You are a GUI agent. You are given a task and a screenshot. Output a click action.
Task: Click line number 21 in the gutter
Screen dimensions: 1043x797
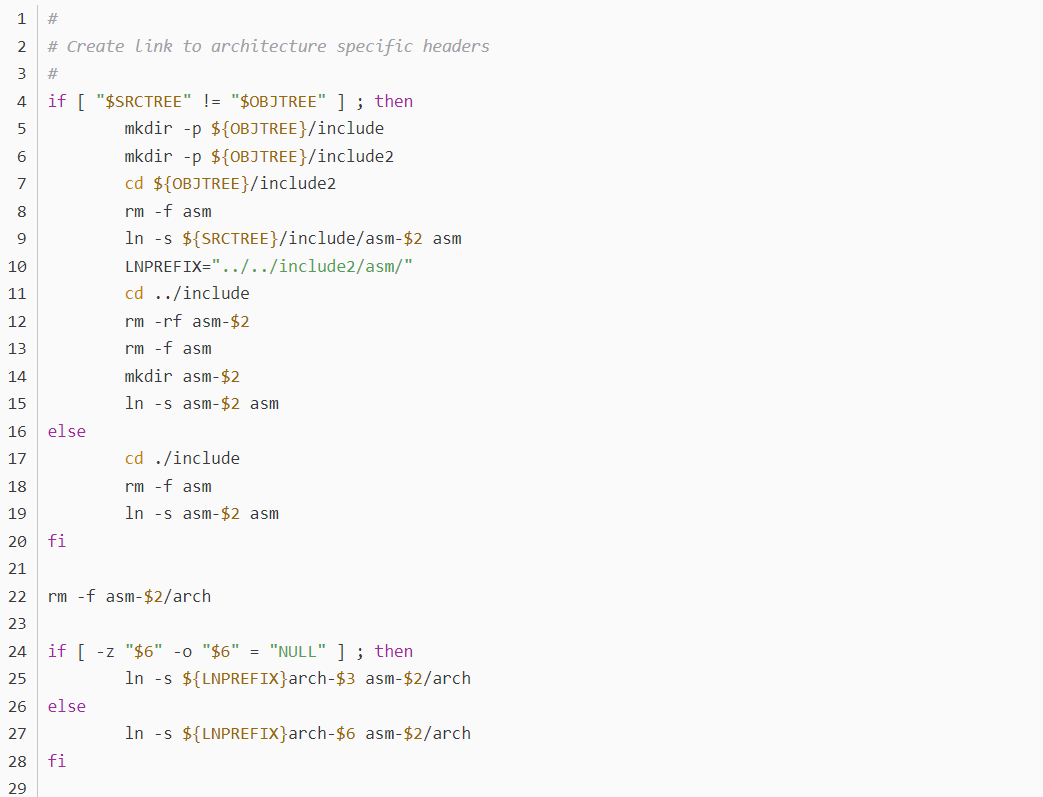17,569
